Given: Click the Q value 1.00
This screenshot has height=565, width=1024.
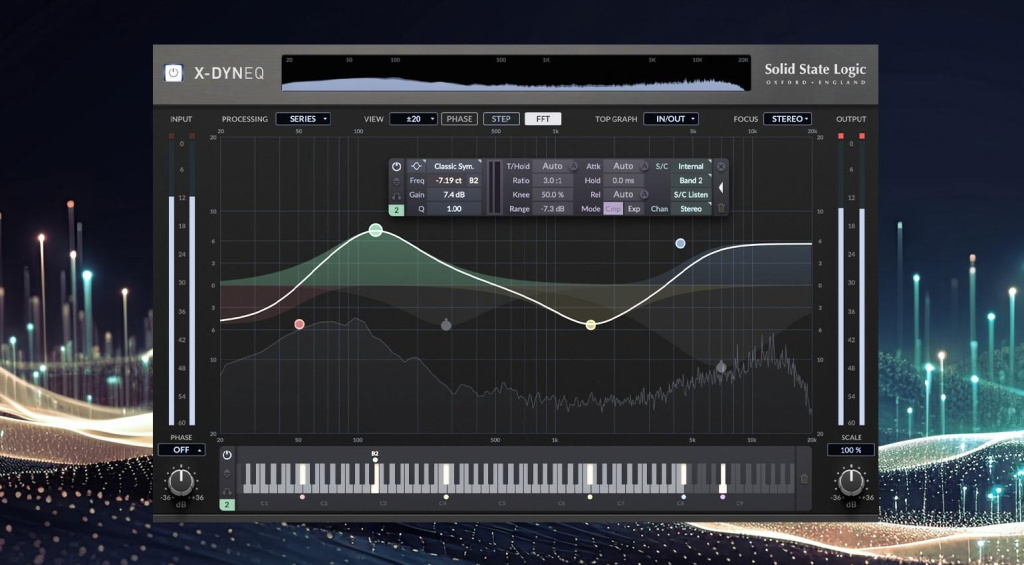Looking at the screenshot, I should click(454, 209).
